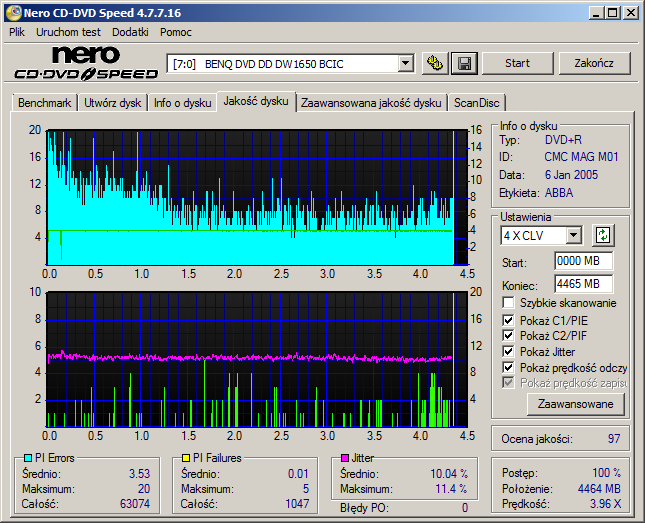Click the date 6 Jan 2005
The width and height of the screenshot is (645, 523).
click(571, 175)
